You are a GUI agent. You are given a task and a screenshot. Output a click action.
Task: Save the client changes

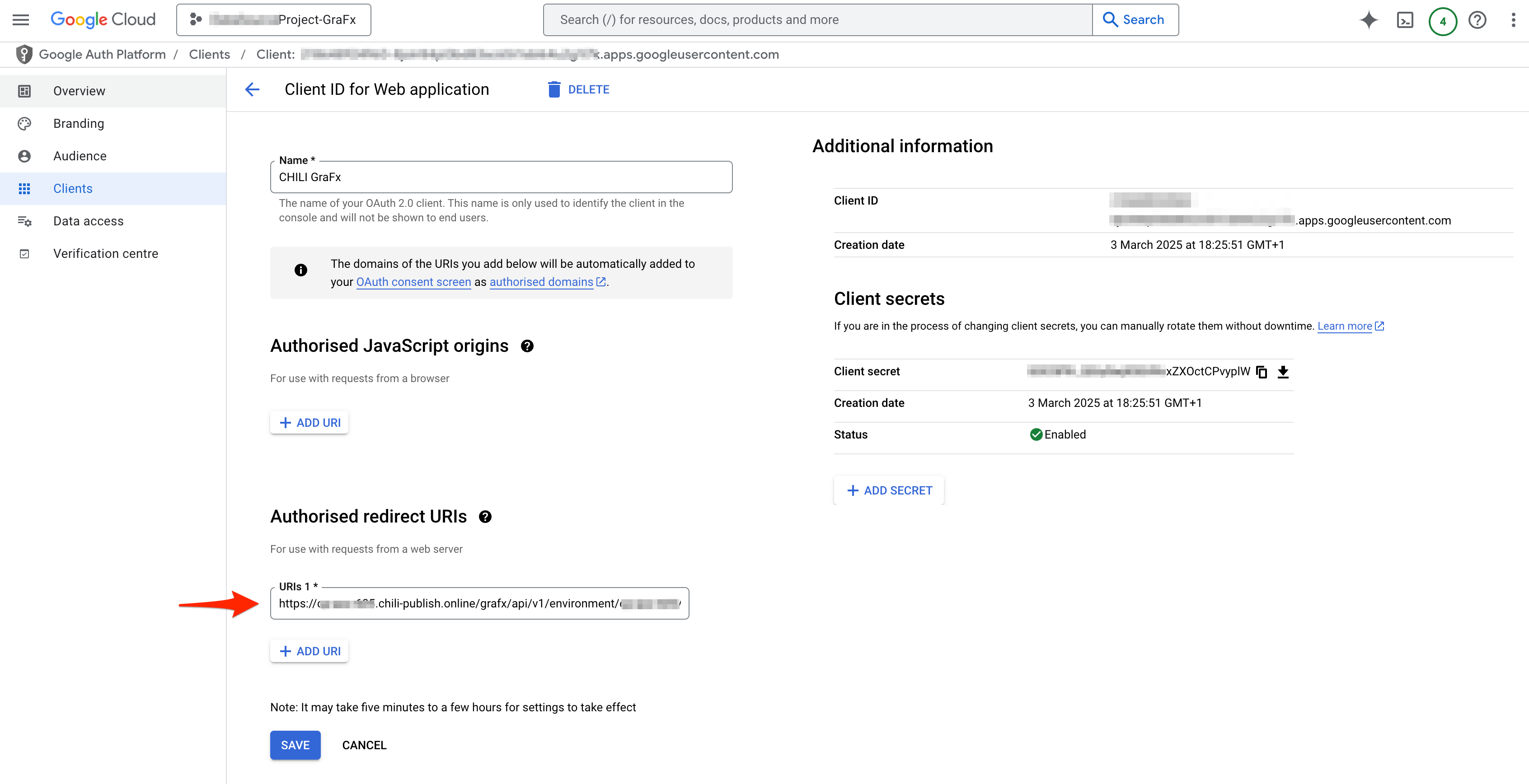tap(295, 745)
